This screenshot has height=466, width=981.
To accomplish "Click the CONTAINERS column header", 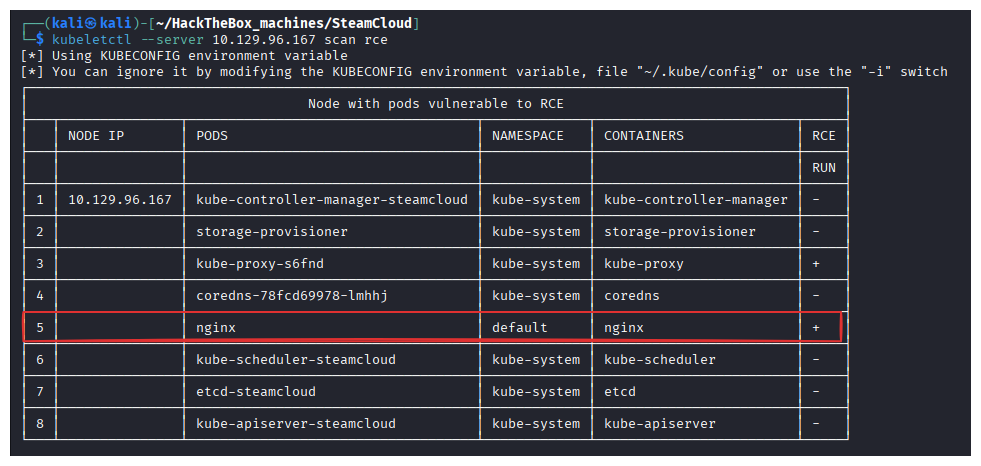I will [x=644, y=136].
